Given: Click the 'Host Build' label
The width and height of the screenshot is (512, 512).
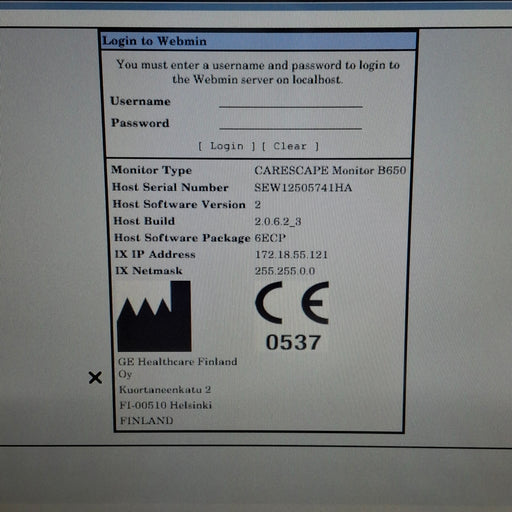Looking at the screenshot, I should coord(144,221).
